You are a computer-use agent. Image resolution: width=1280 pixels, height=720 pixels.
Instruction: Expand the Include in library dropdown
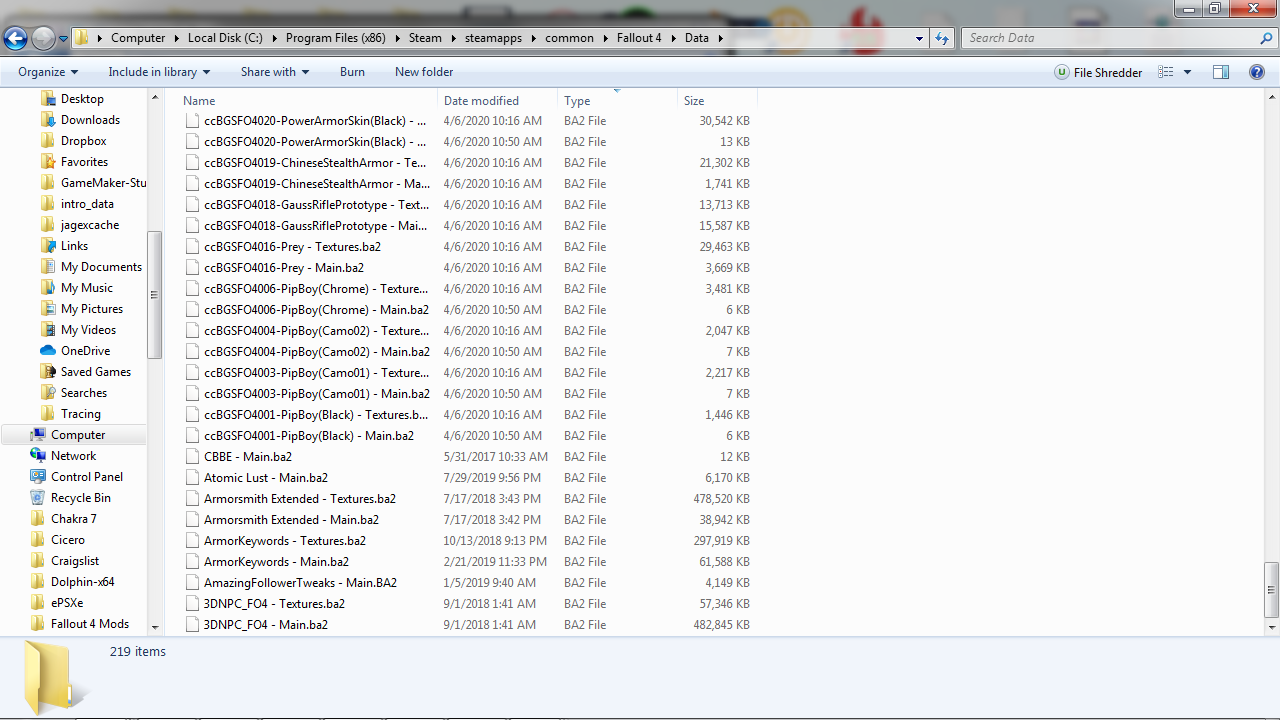[x=158, y=71]
